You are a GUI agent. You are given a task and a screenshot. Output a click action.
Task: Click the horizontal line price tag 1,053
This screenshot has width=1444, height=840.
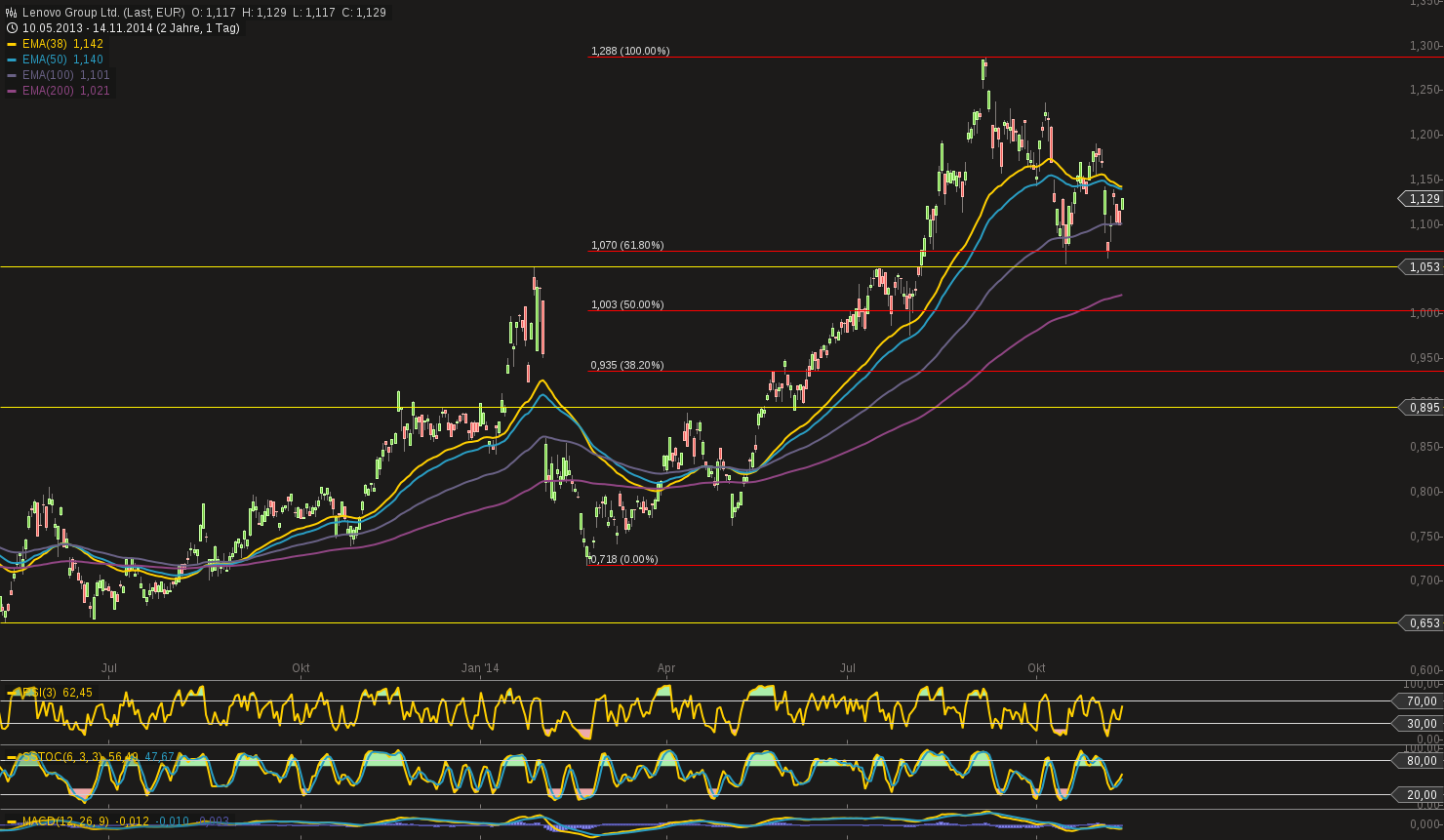pyautogui.click(x=1421, y=266)
